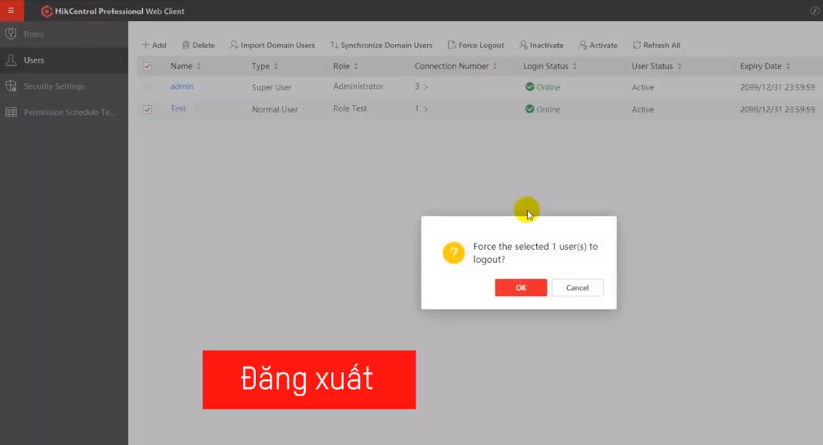The height and width of the screenshot is (445, 823).
Task: Open the admin user link
Action: (182, 86)
